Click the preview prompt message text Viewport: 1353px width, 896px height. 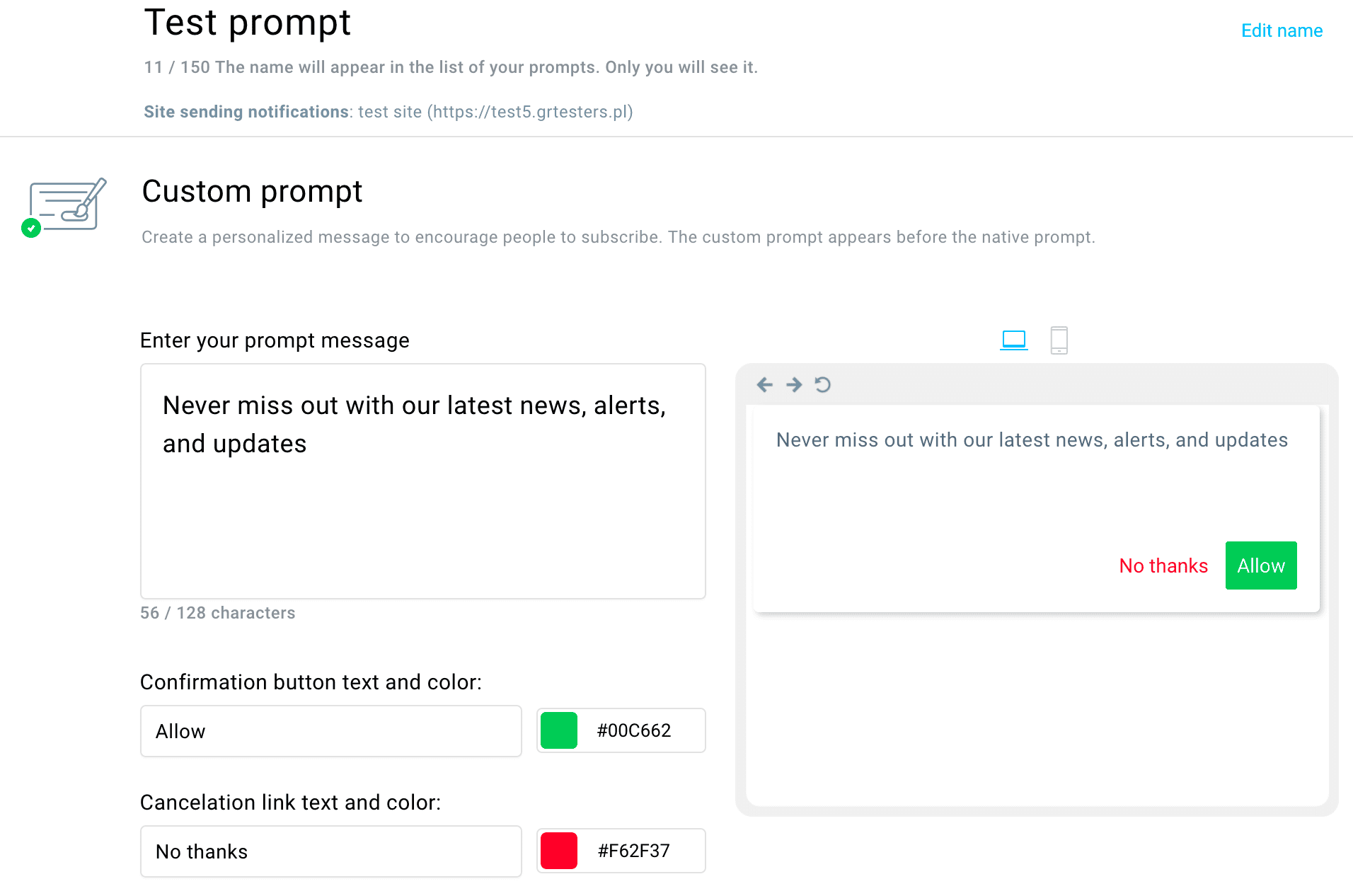pos(1032,440)
